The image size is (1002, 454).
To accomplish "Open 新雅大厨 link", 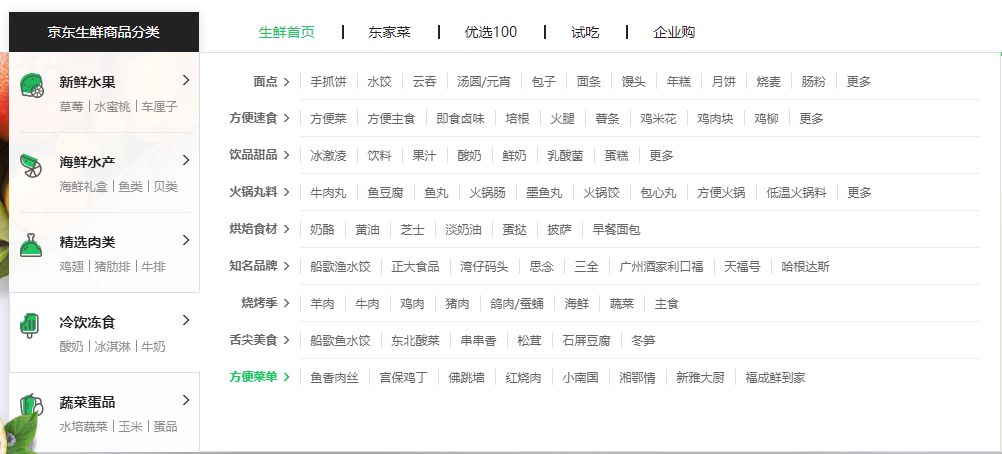I will (x=700, y=379).
